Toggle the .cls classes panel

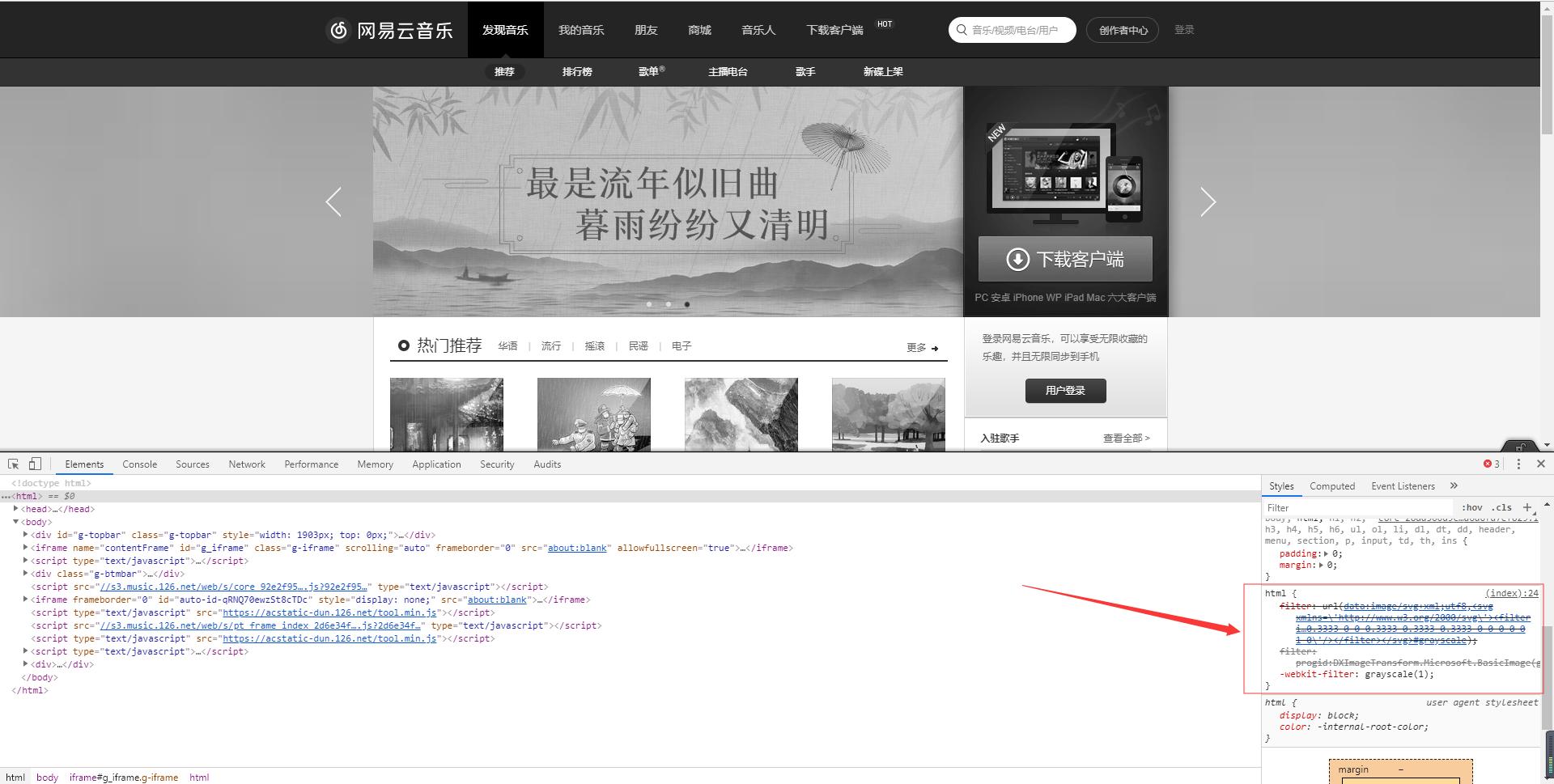[1501, 507]
